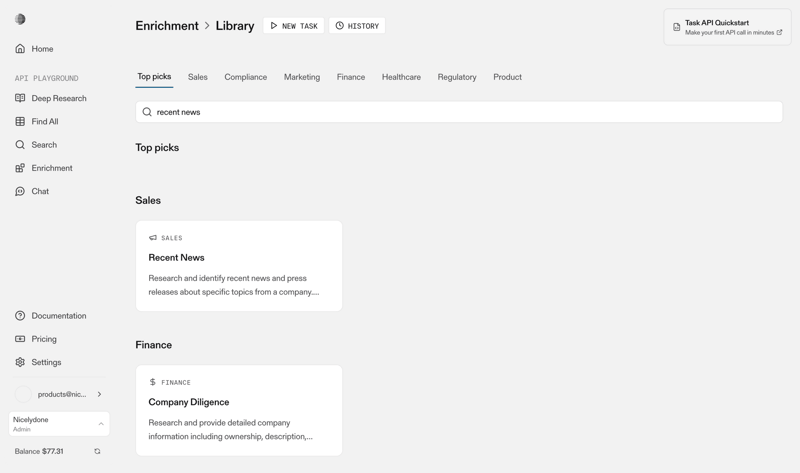This screenshot has width=800, height=473.
Task: Click the "Finance" section heading above cards
Action: pyautogui.click(x=154, y=345)
